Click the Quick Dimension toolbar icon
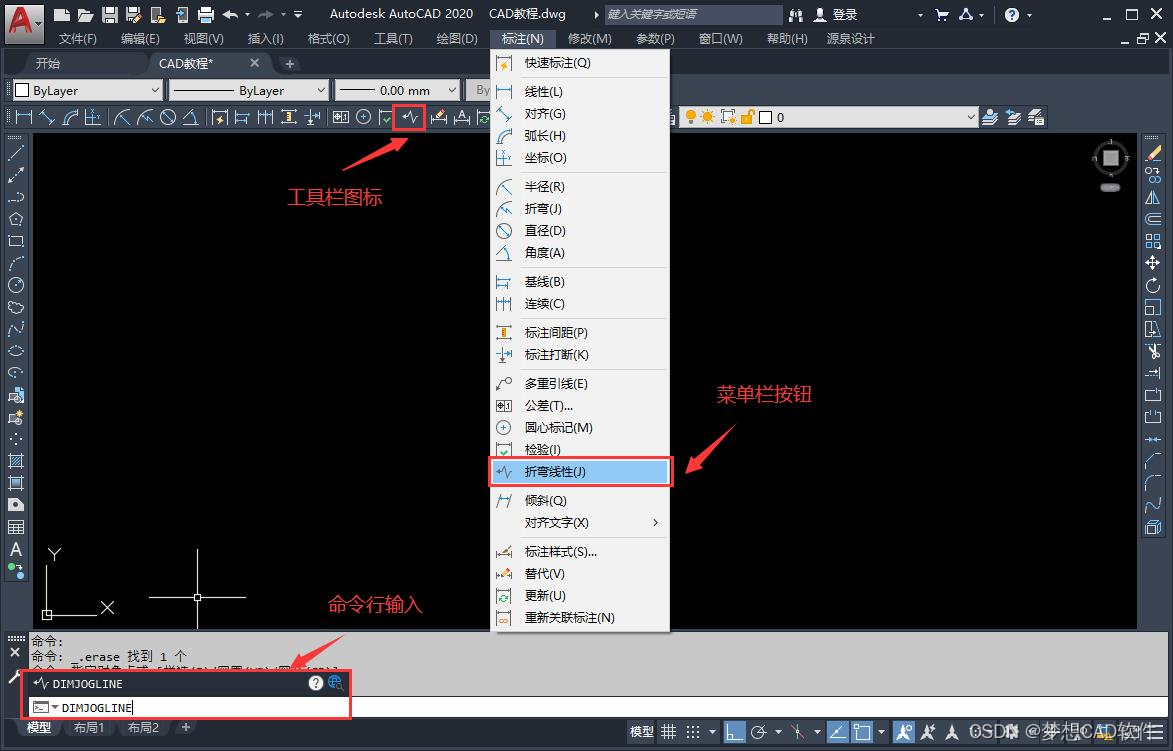This screenshot has width=1173, height=751. pos(220,117)
